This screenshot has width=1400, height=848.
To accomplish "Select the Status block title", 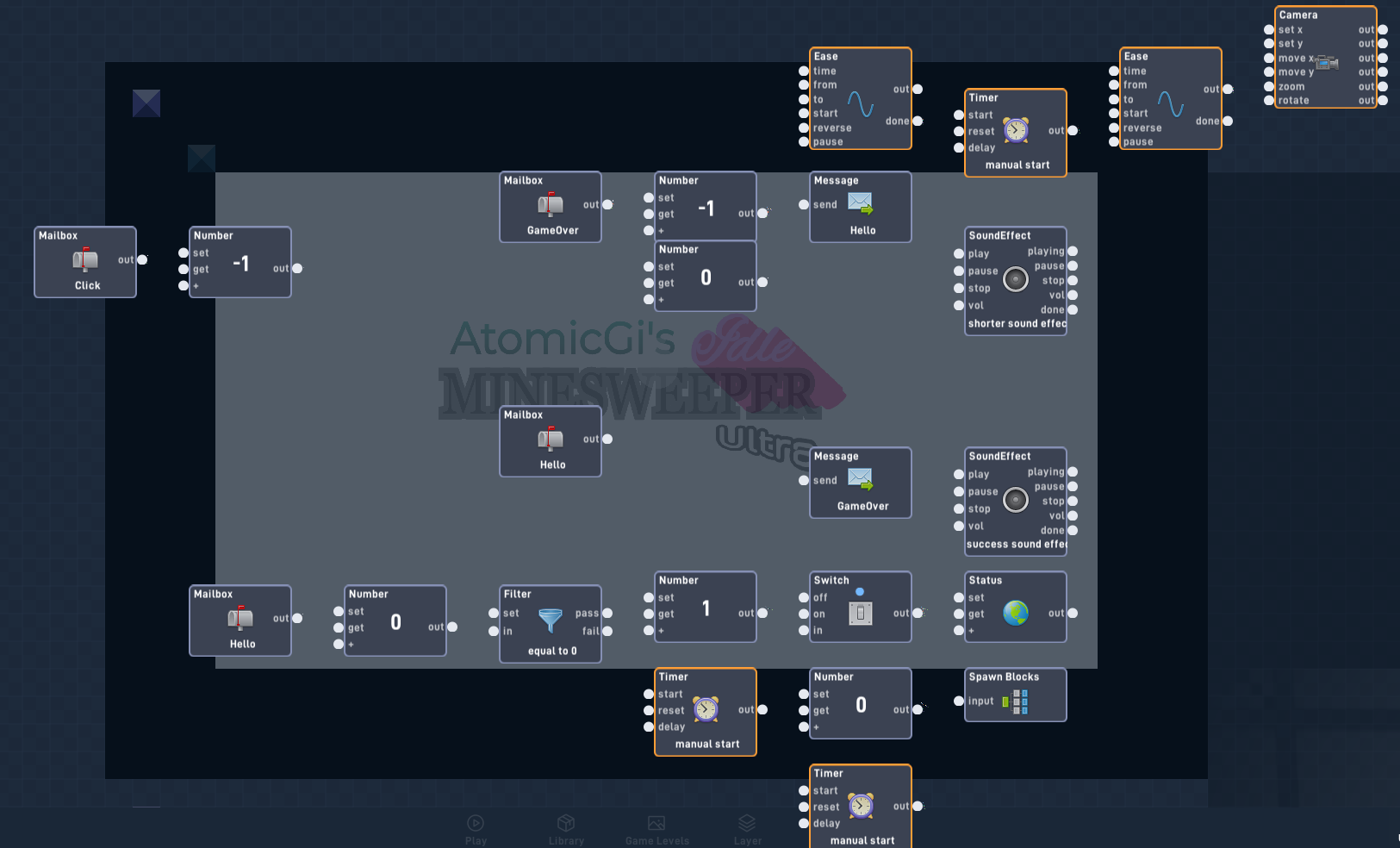I will coord(986,581).
